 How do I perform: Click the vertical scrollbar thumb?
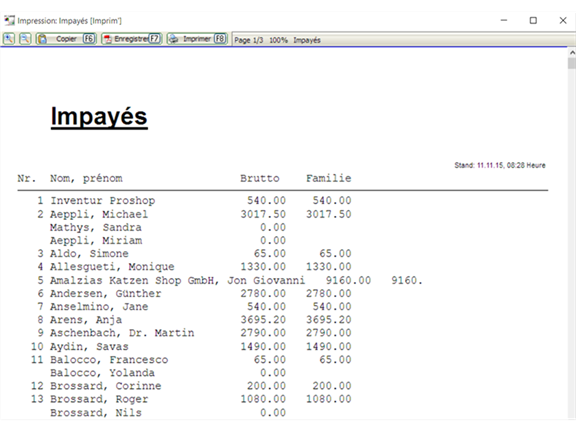tap(572, 63)
